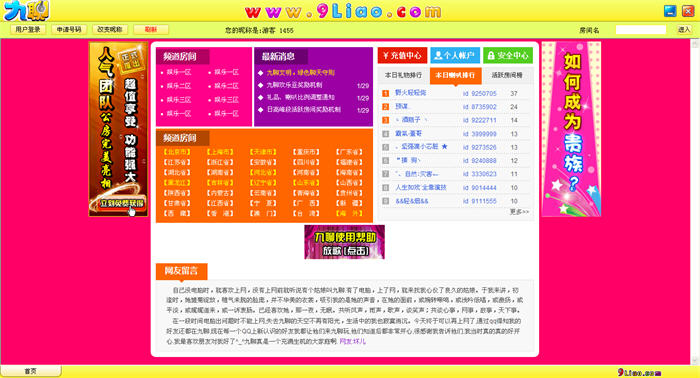
Task: Open the 【山东省】 channel room
Action: click(x=306, y=183)
